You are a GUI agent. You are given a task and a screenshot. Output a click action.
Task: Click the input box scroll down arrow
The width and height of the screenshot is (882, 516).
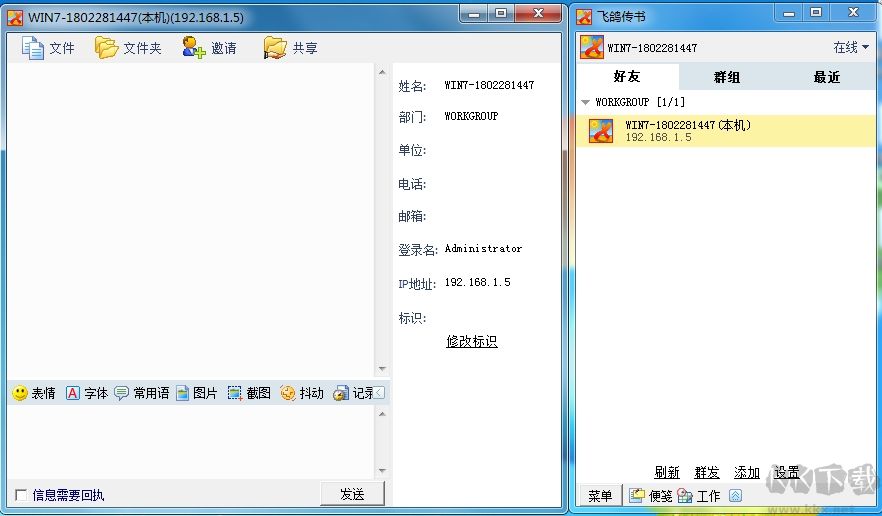point(382,470)
